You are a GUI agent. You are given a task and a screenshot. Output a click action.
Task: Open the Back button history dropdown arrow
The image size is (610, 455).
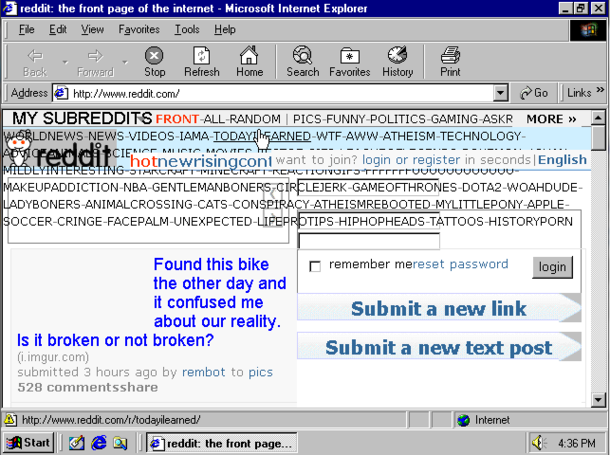click(65, 62)
